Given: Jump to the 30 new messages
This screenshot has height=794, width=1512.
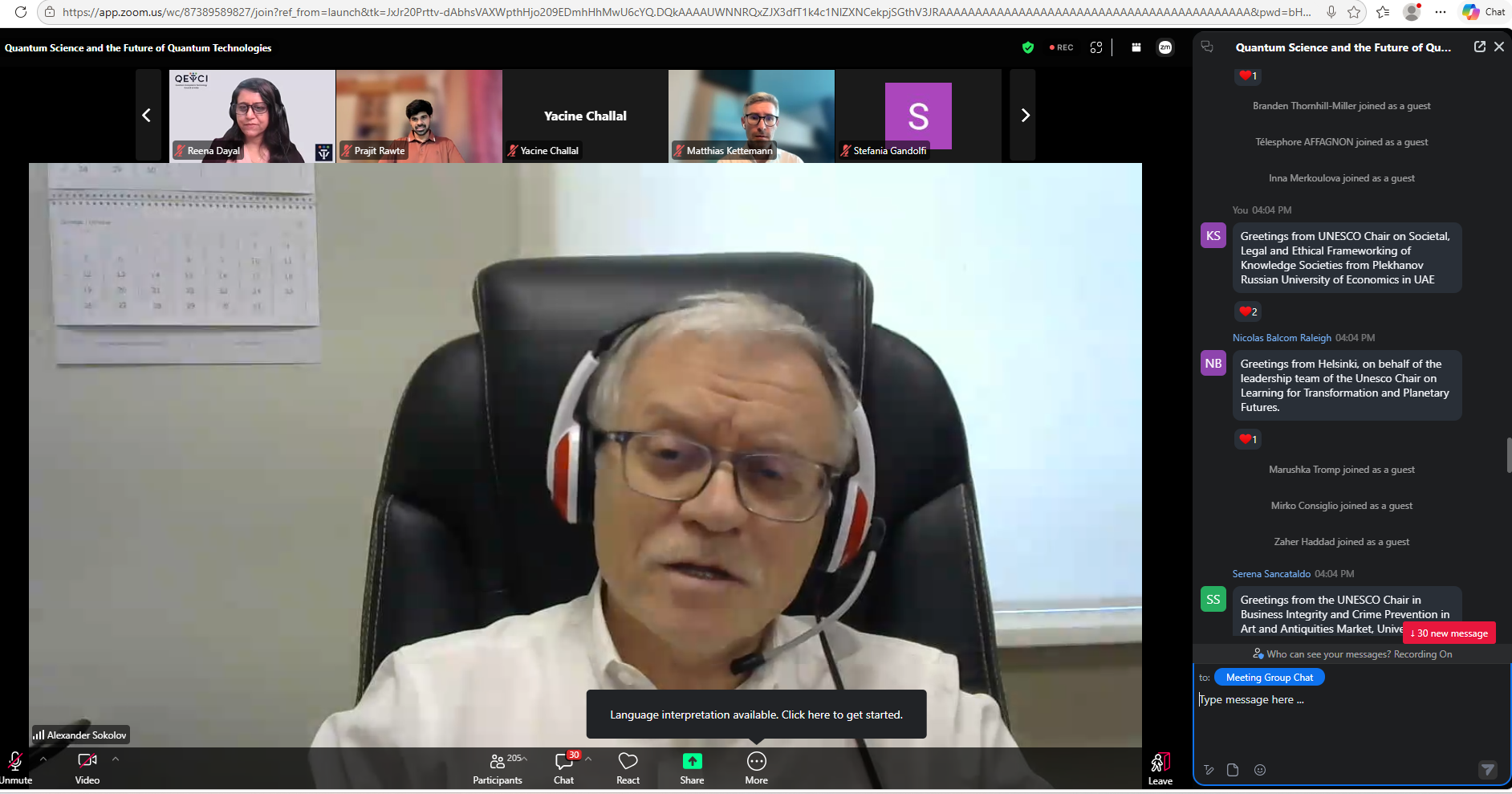Looking at the screenshot, I should [1449, 633].
